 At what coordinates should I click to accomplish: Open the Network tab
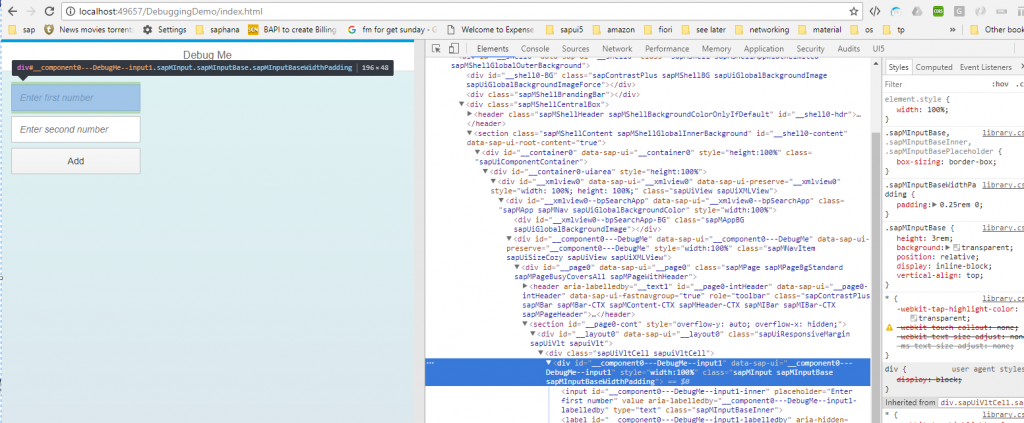coord(617,49)
